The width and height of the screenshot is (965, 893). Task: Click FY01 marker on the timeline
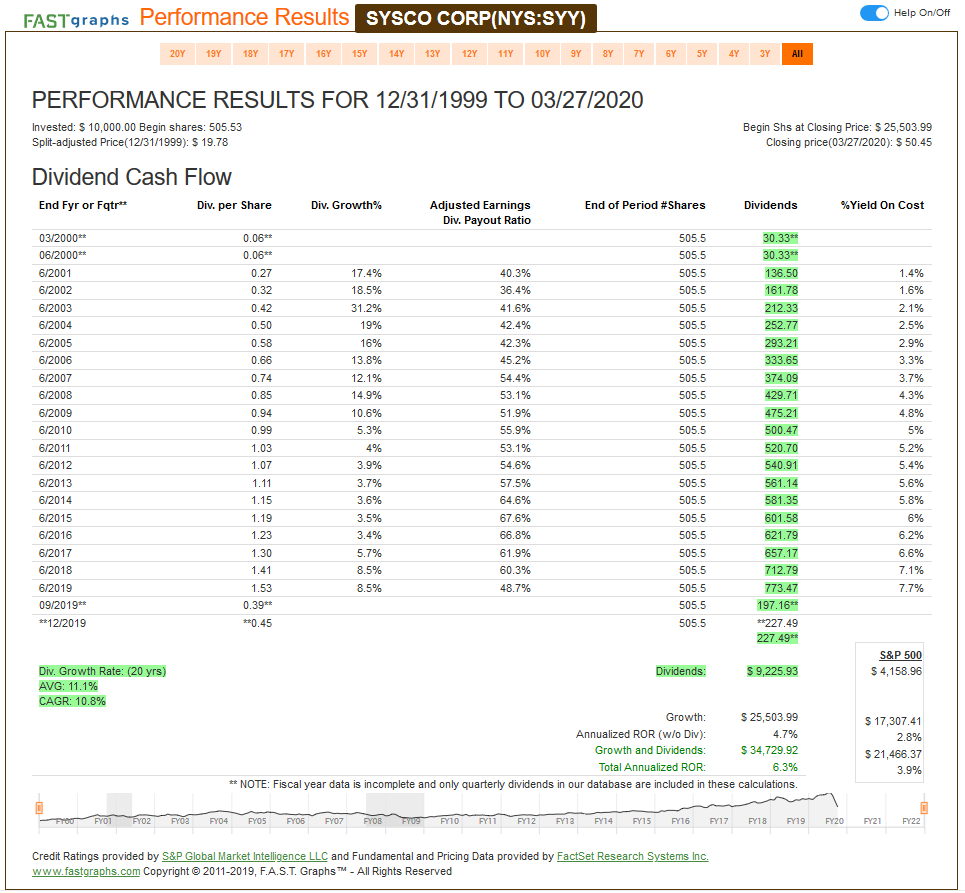103,821
